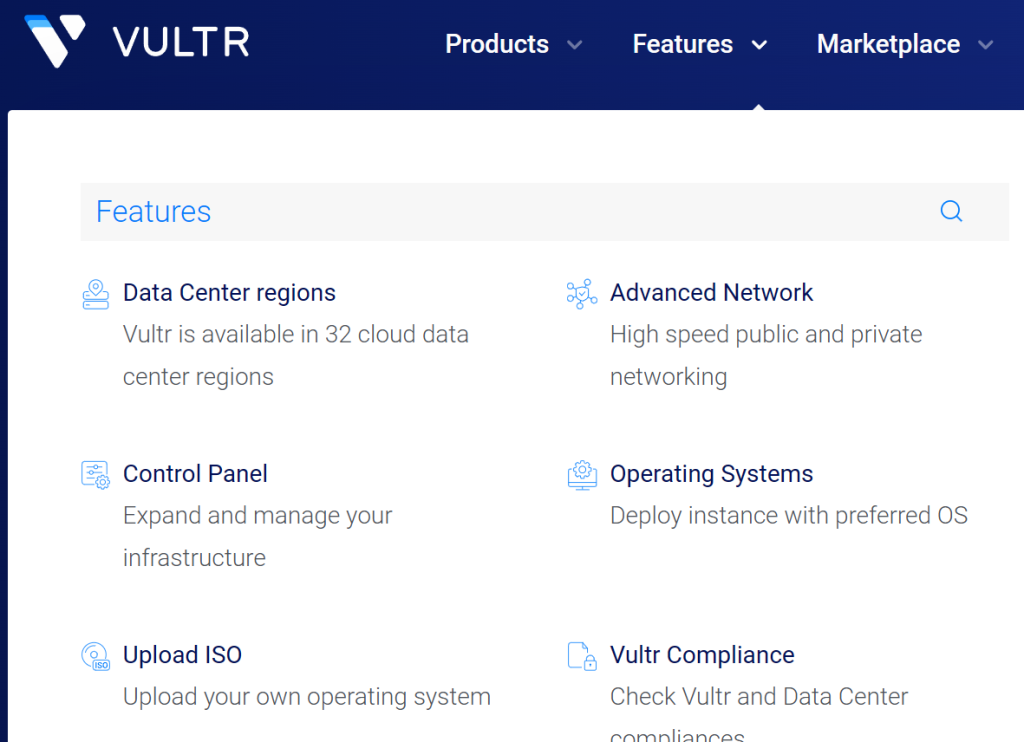
Task: Open the Upload ISO link
Action: tap(182, 654)
